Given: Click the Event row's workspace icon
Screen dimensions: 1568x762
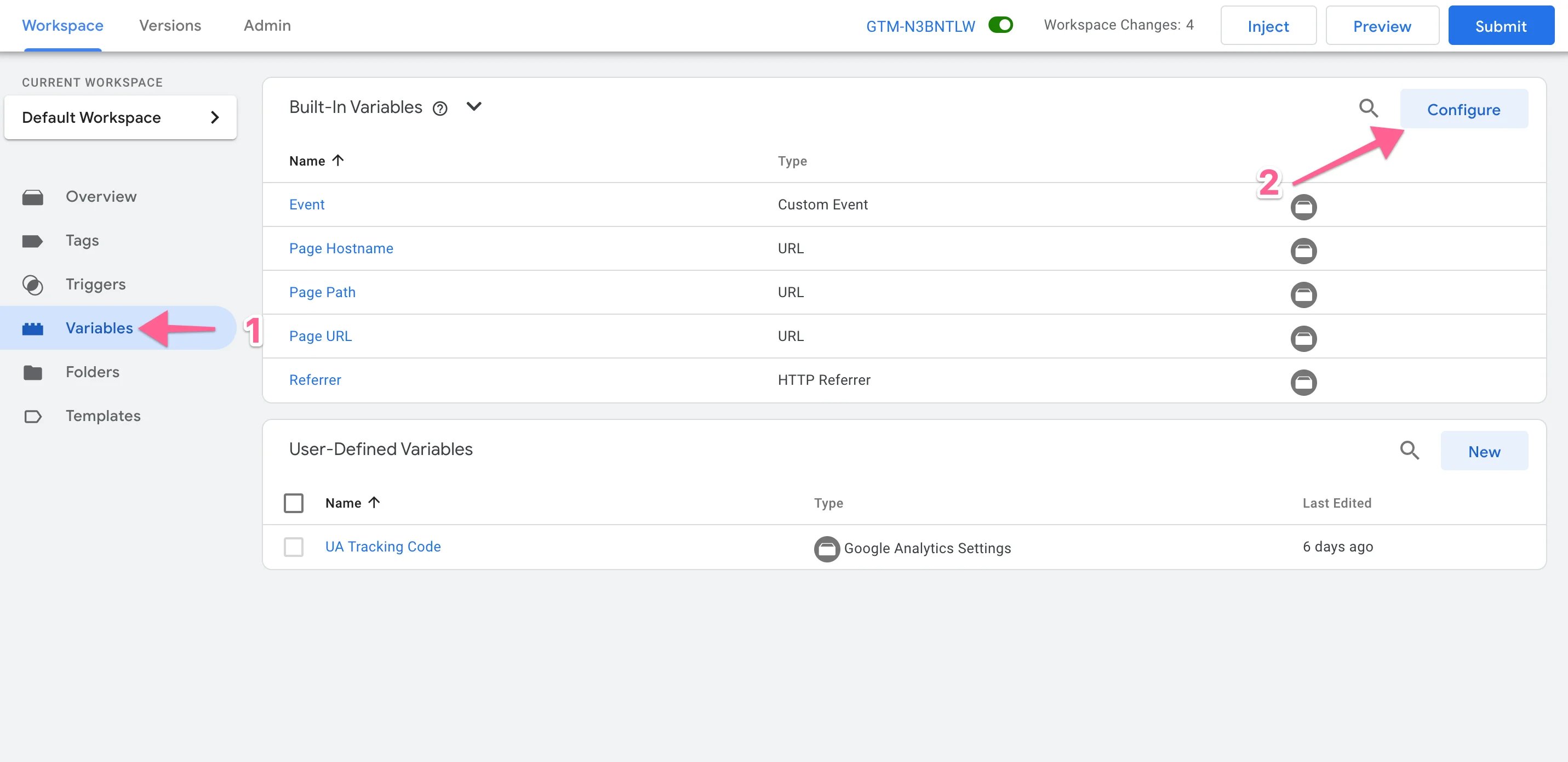Looking at the screenshot, I should click(1303, 207).
